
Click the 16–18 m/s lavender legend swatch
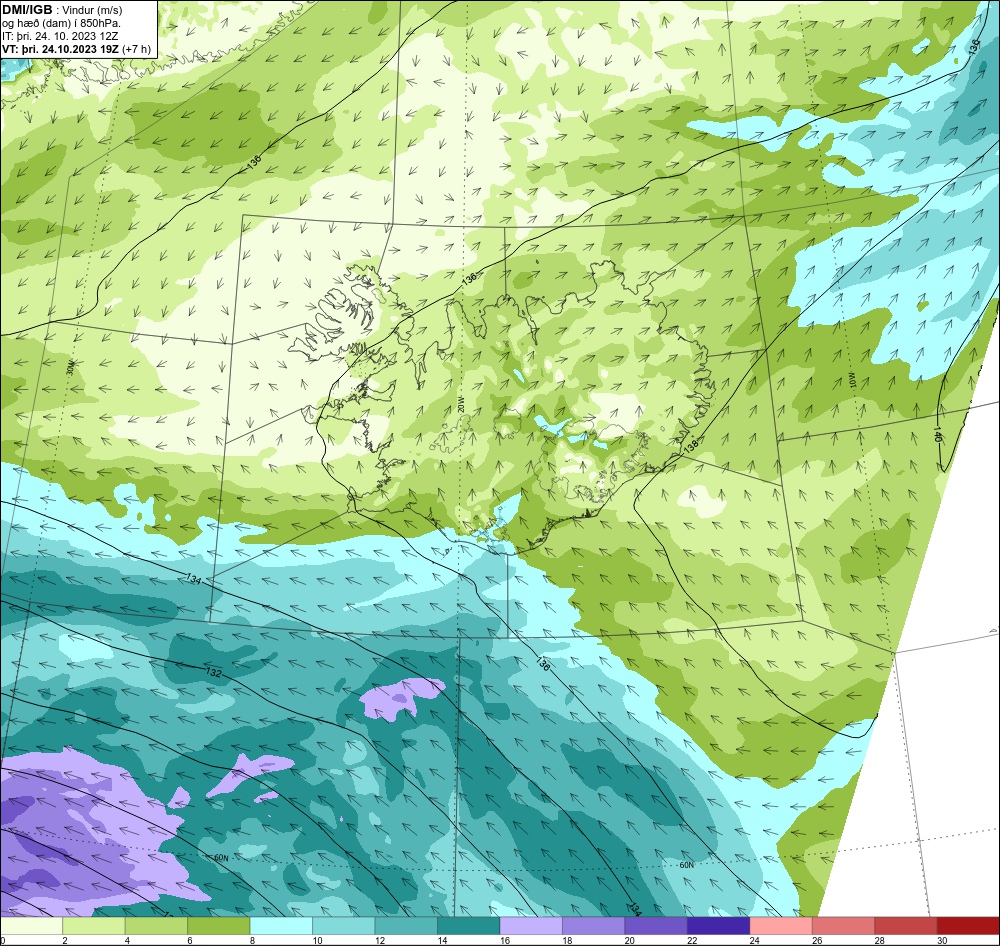(x=531, y=926)
